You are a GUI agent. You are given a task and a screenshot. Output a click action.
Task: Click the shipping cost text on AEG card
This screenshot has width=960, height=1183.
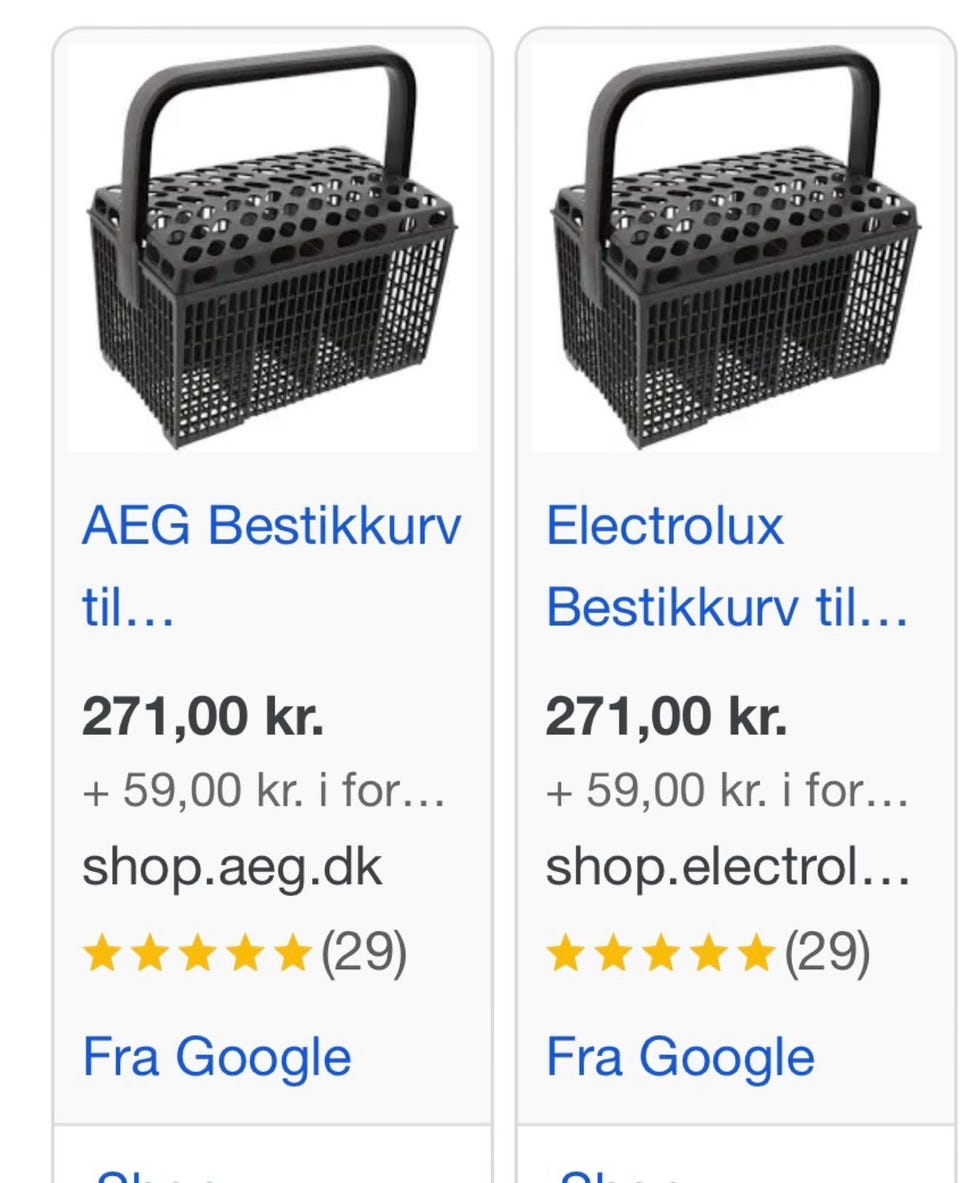tap(264, 792)
